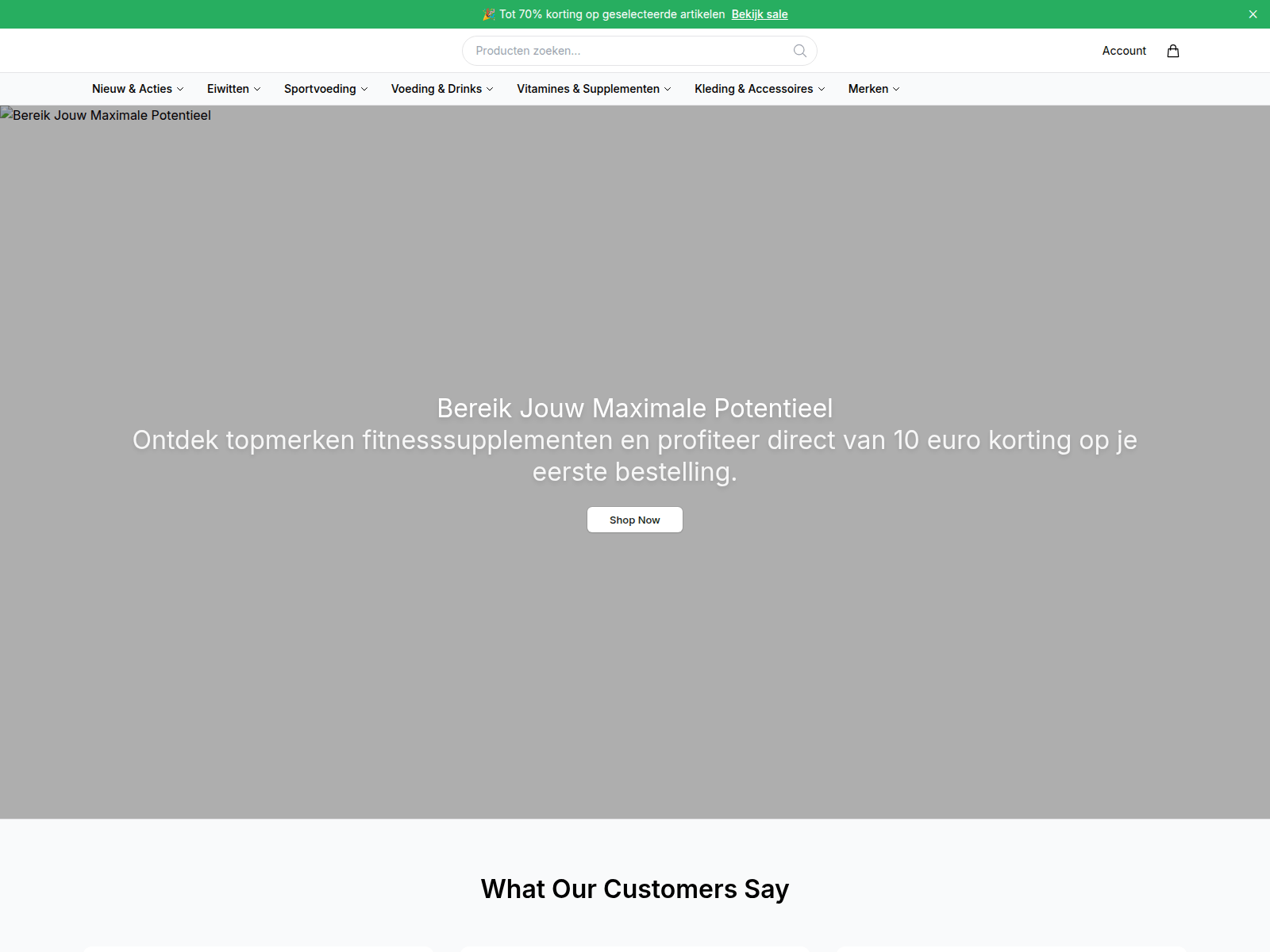Open Sportvoeding category
Image resolution: width=1270 pixels, height=952 pixels.
point(320,89)
